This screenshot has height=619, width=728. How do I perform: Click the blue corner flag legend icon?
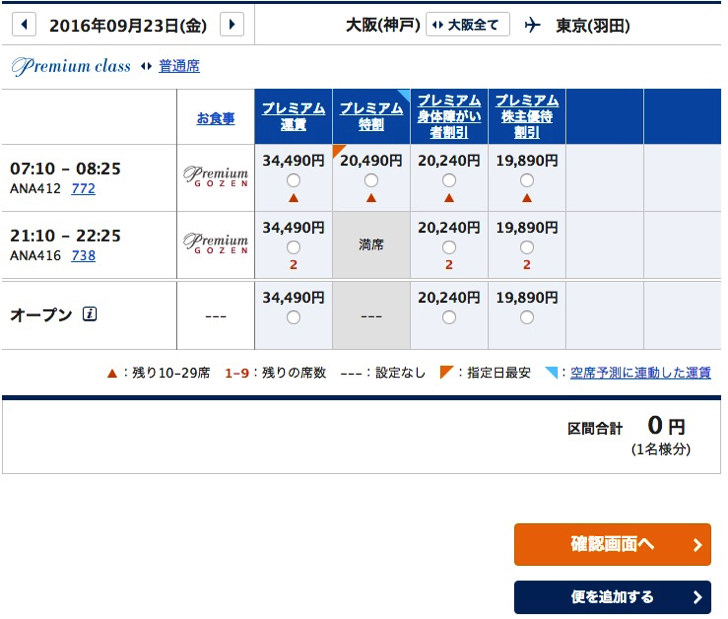[x=551, y=372]
